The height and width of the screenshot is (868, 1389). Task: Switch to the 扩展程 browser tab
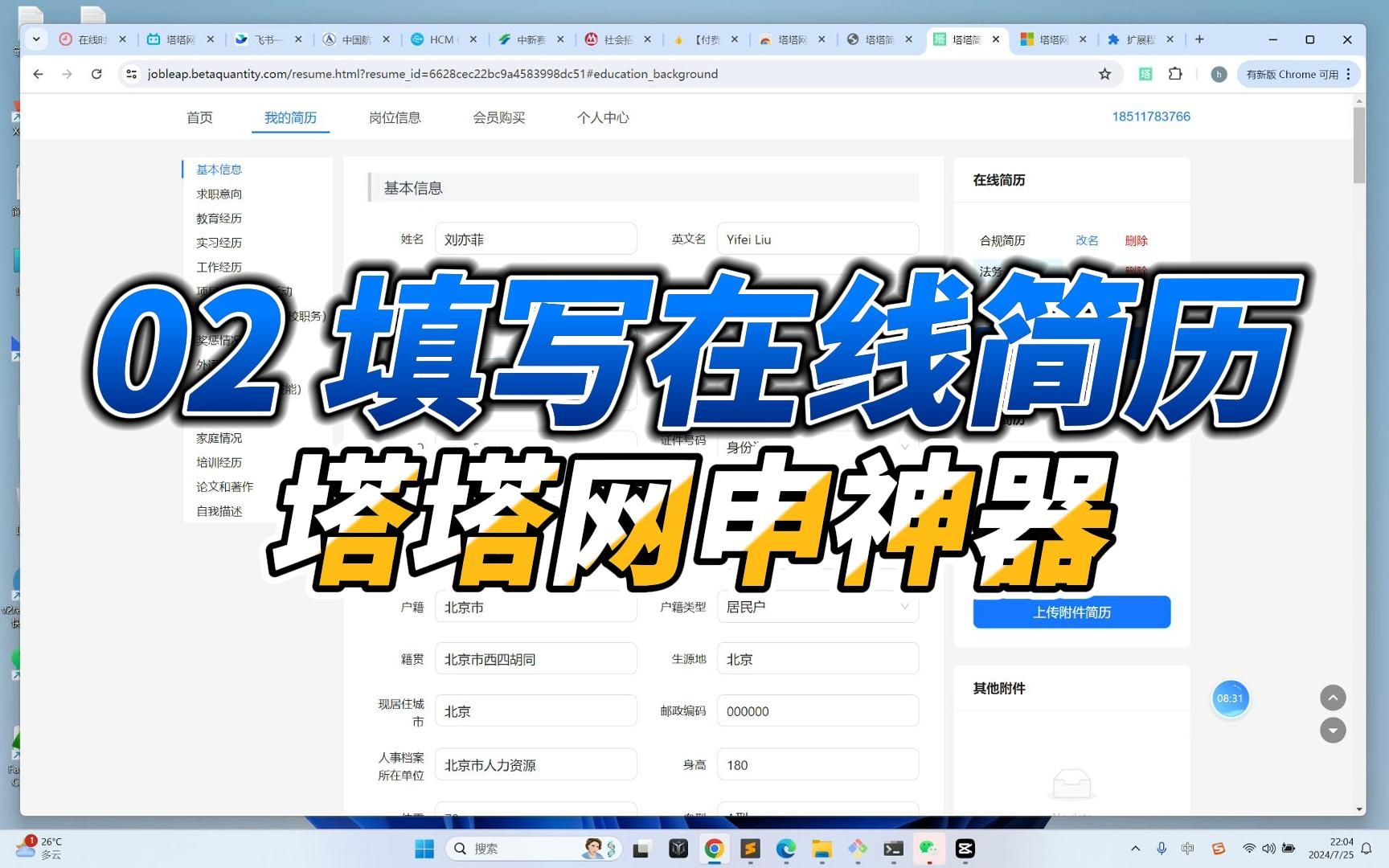click(x=1140, y=39)
